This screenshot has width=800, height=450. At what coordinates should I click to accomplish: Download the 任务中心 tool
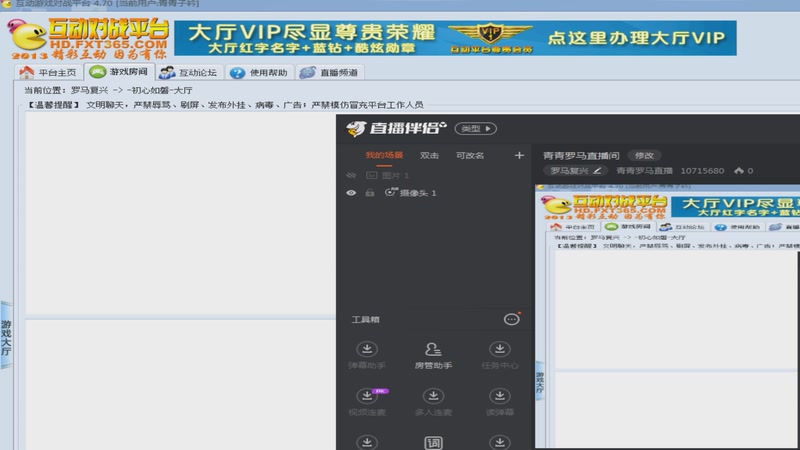tap(499, 355)
